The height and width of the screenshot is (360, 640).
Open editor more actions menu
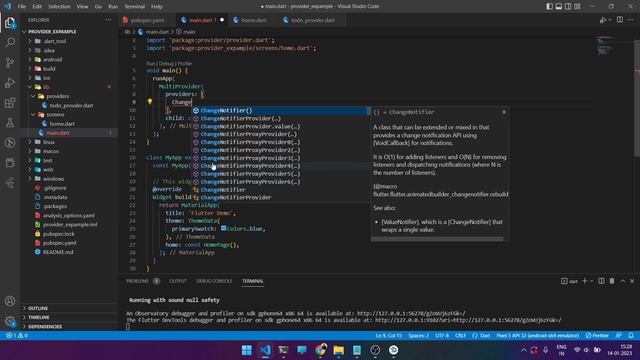(631, 20)
